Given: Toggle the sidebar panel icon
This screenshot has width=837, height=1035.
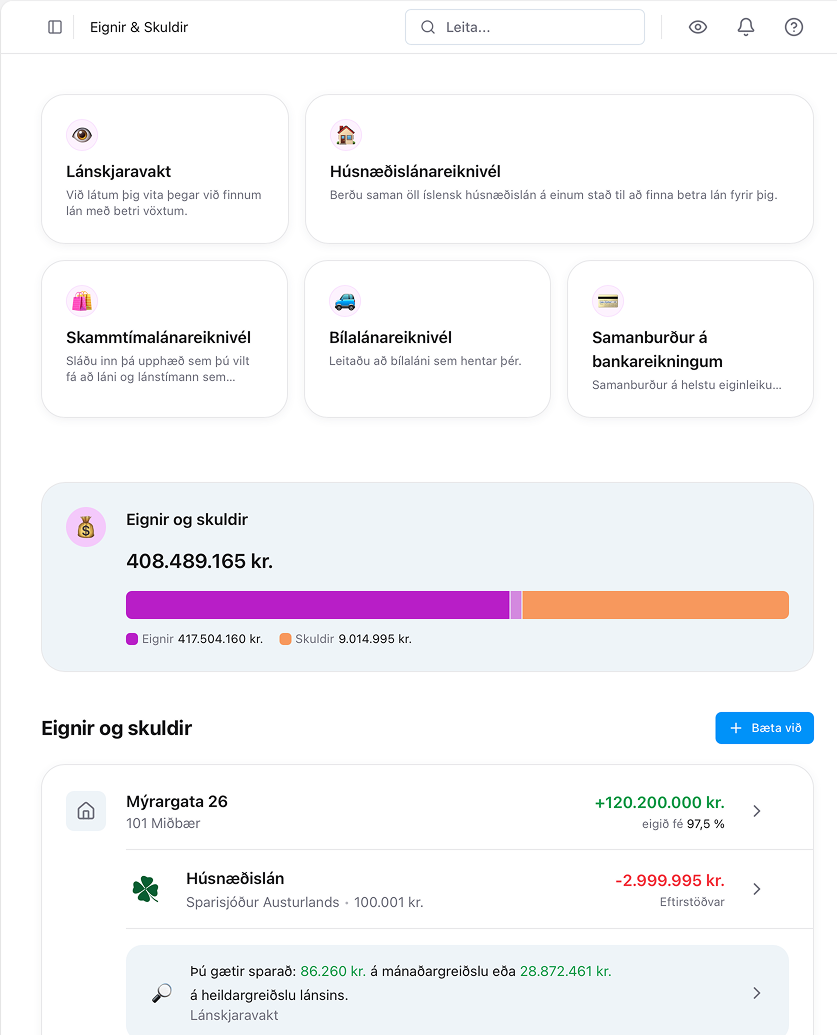Looking at the screenshot, I should (x=55, y=27).
